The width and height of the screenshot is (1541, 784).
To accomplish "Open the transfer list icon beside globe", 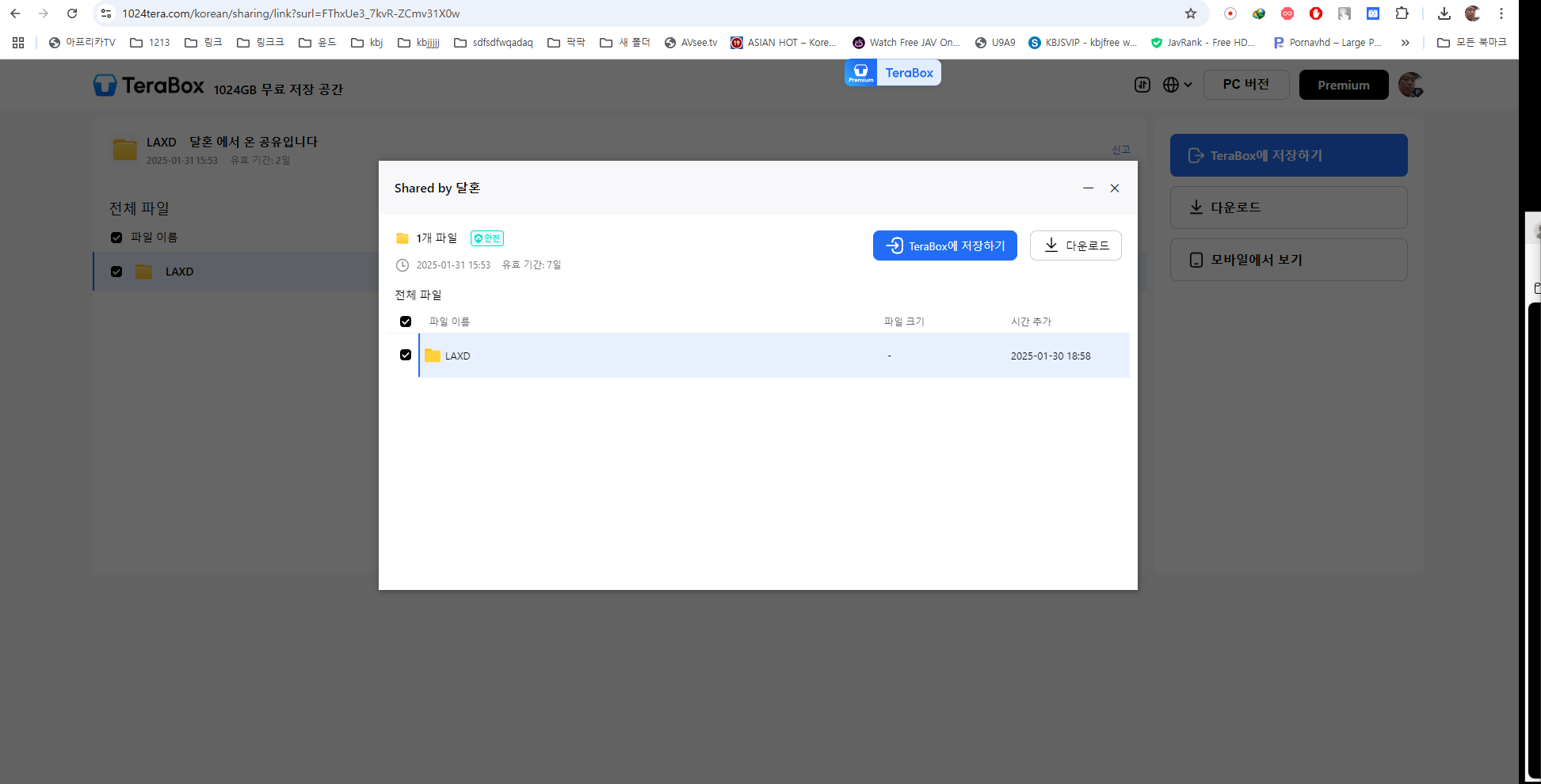I will 1142,85.
